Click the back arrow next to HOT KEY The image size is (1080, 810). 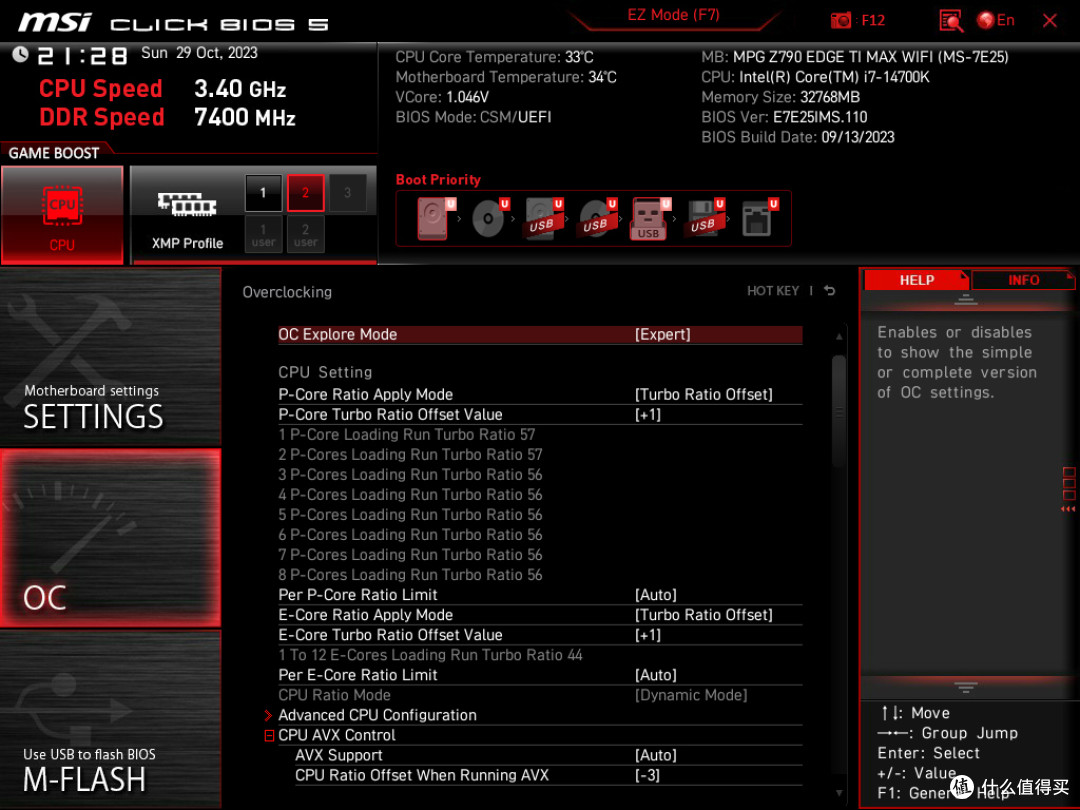point(829,291)
